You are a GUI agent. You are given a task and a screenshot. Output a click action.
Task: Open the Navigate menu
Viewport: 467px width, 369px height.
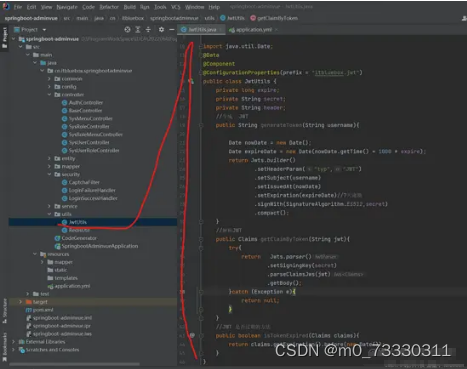coord(67,7)
